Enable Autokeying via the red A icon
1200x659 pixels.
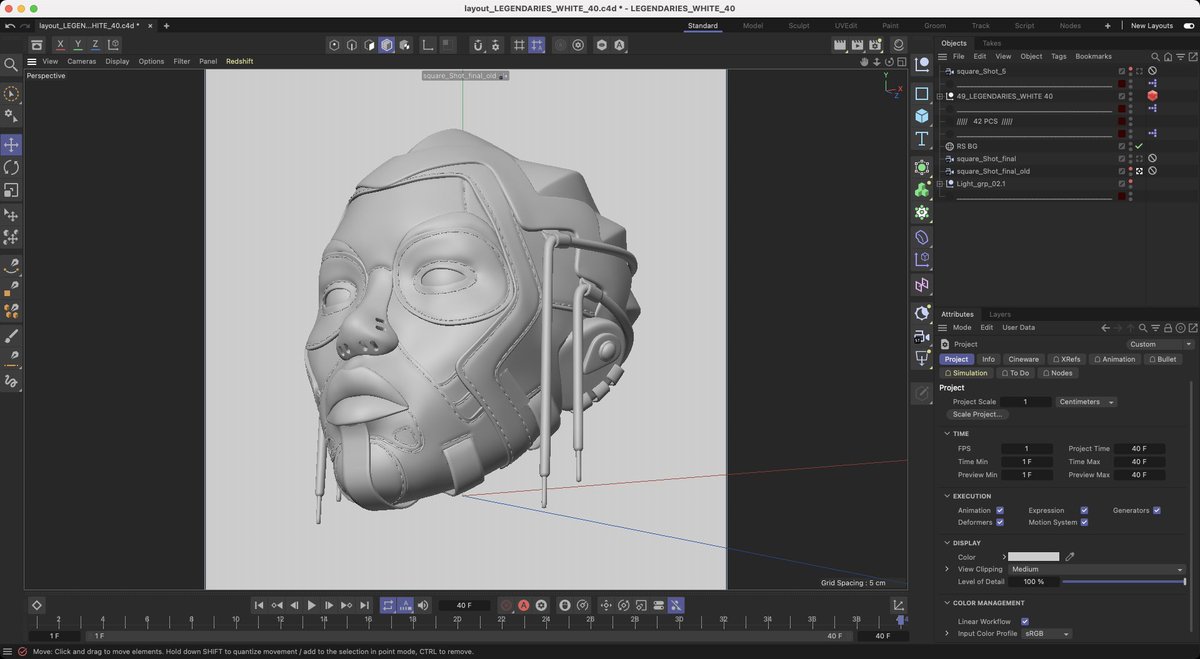523,605
